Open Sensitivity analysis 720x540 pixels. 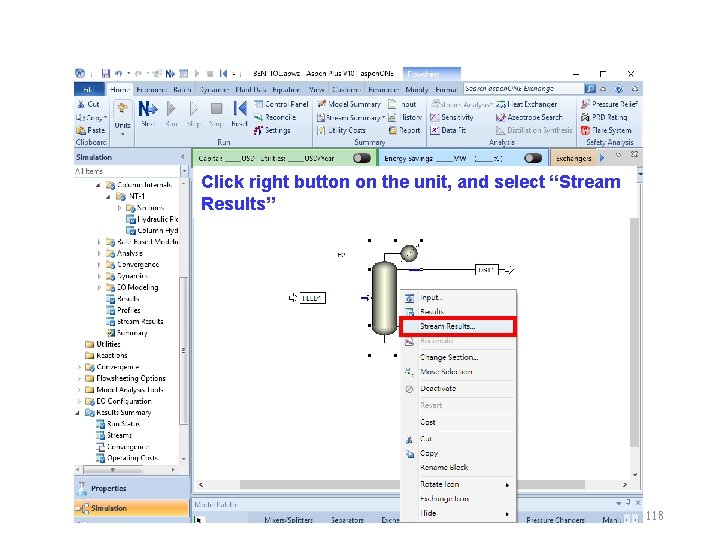452,117
